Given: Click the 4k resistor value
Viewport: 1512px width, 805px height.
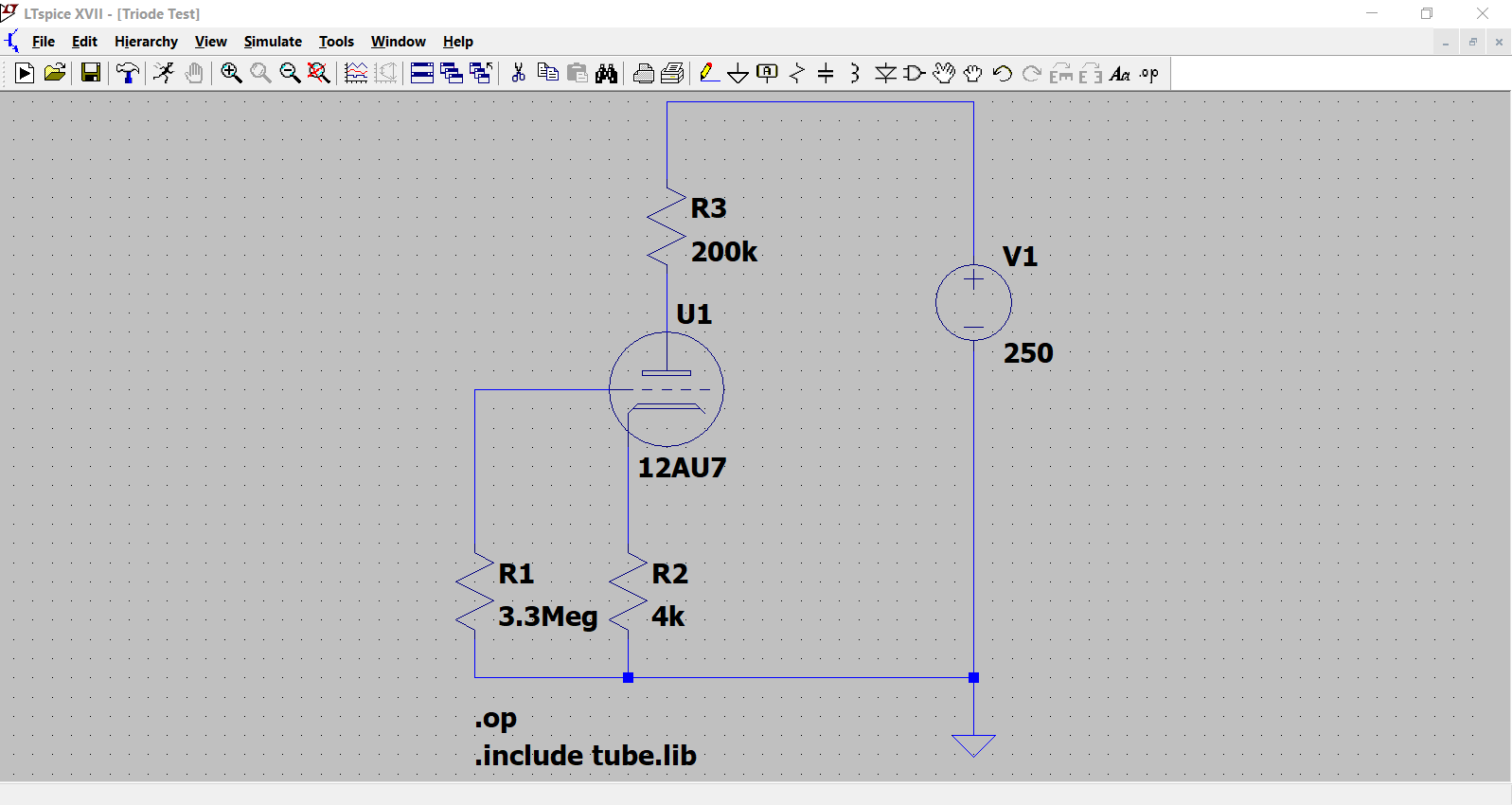Looking at the screenshot, I should click(x=667, y=617).
